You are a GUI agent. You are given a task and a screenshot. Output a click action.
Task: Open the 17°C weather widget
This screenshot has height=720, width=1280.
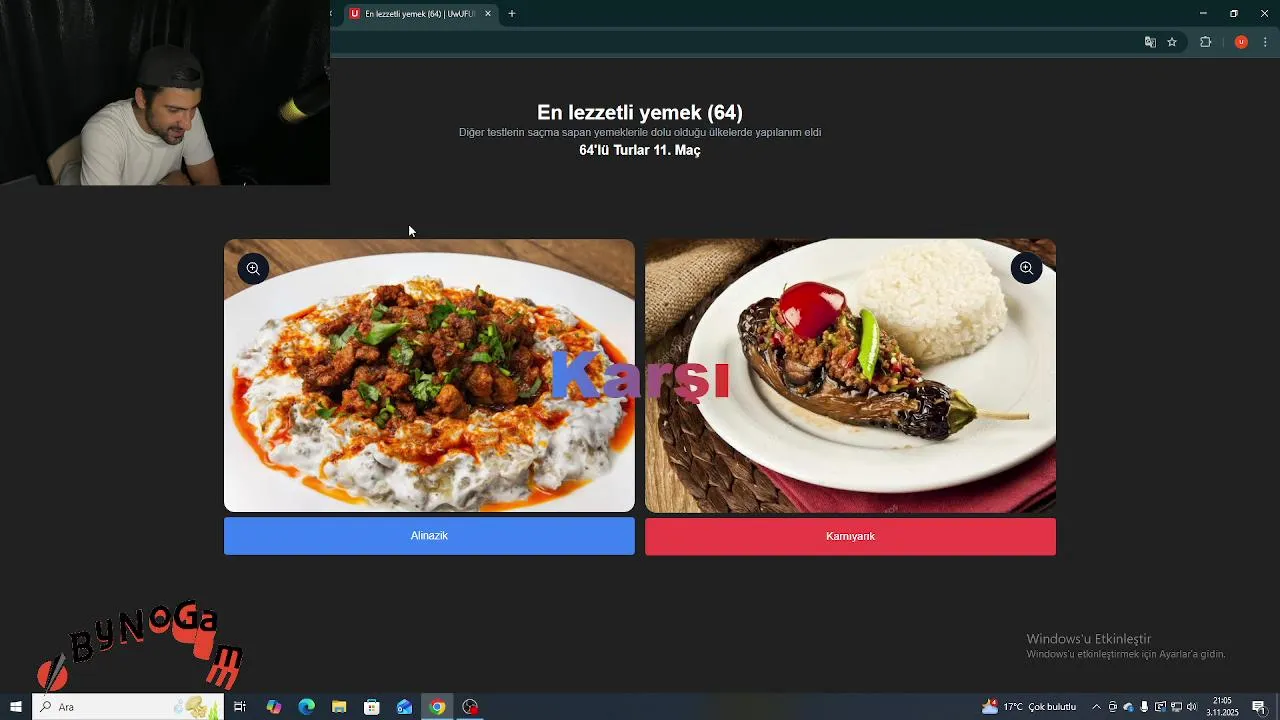[x=1029, y=707]
